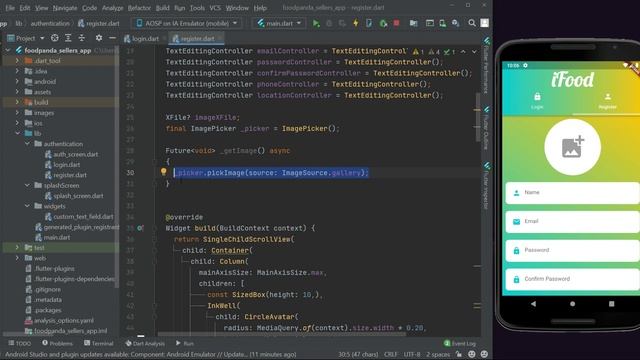This screenshot has height=360, width=640.
Task: Open the project panel settings gear
Action: pyautogui.click(x=99, y=38)
